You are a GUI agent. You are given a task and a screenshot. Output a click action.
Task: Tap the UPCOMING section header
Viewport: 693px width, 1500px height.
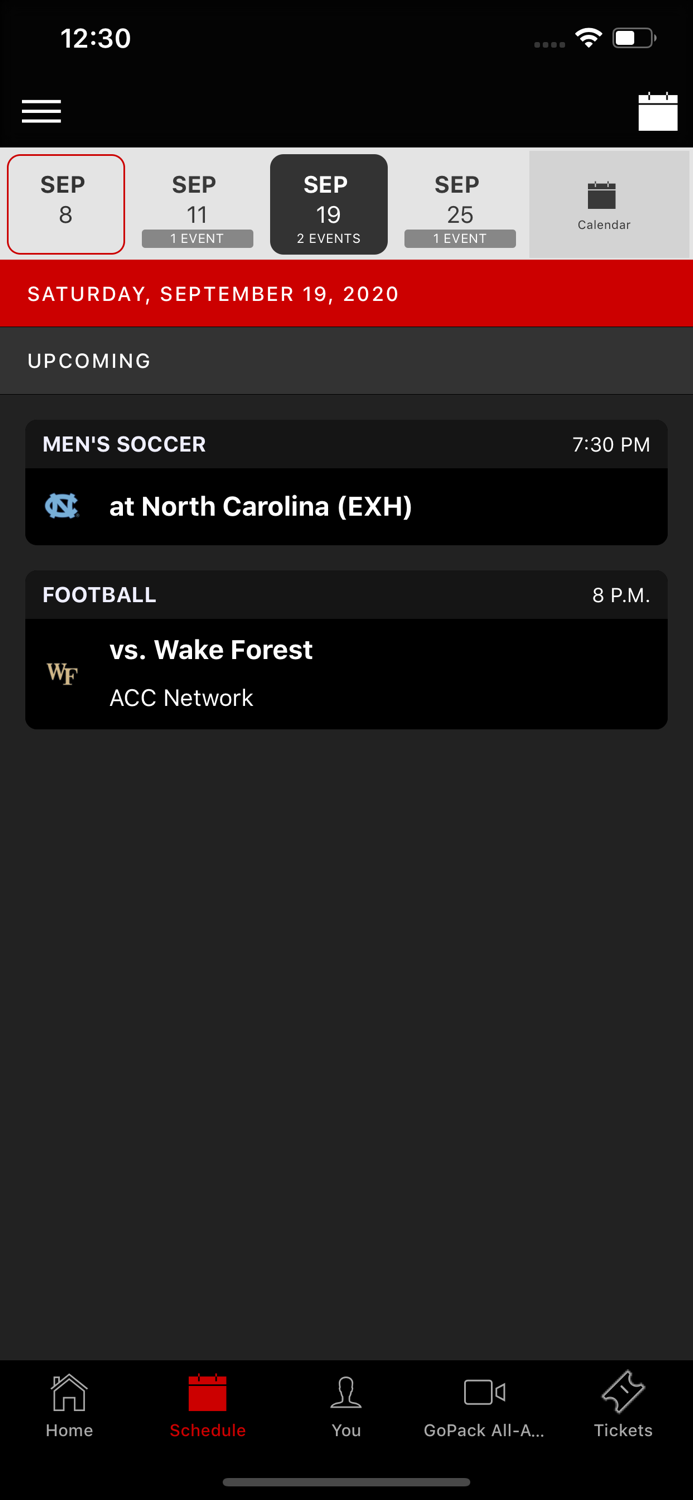[x=89, y=360]
